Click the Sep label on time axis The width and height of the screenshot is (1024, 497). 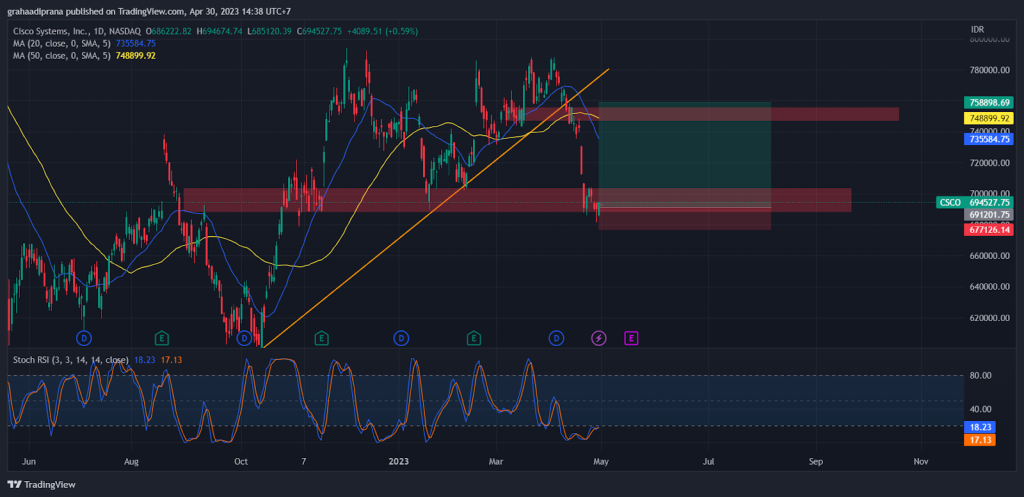pyautogui.click(x=816, y=462)
